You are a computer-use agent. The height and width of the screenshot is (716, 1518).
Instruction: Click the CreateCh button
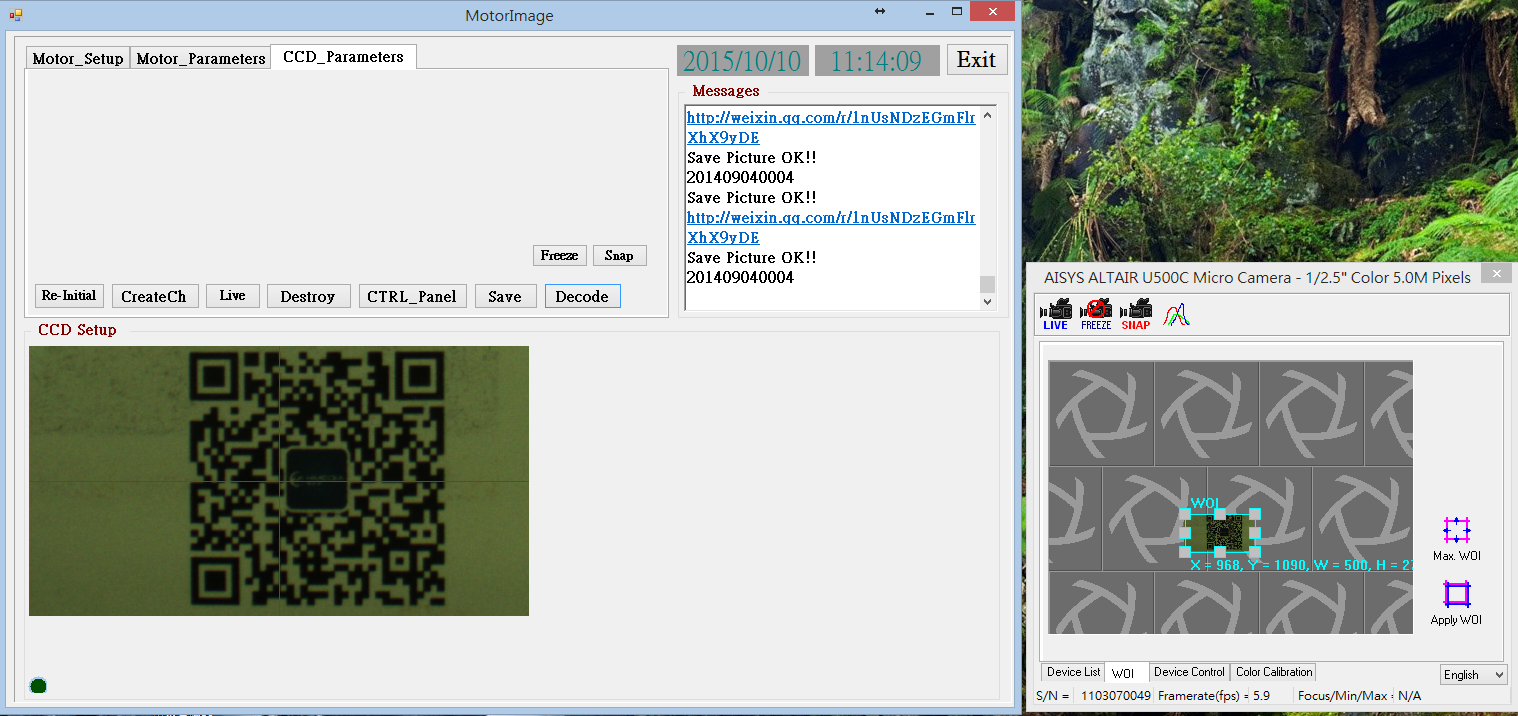point(154,296)
